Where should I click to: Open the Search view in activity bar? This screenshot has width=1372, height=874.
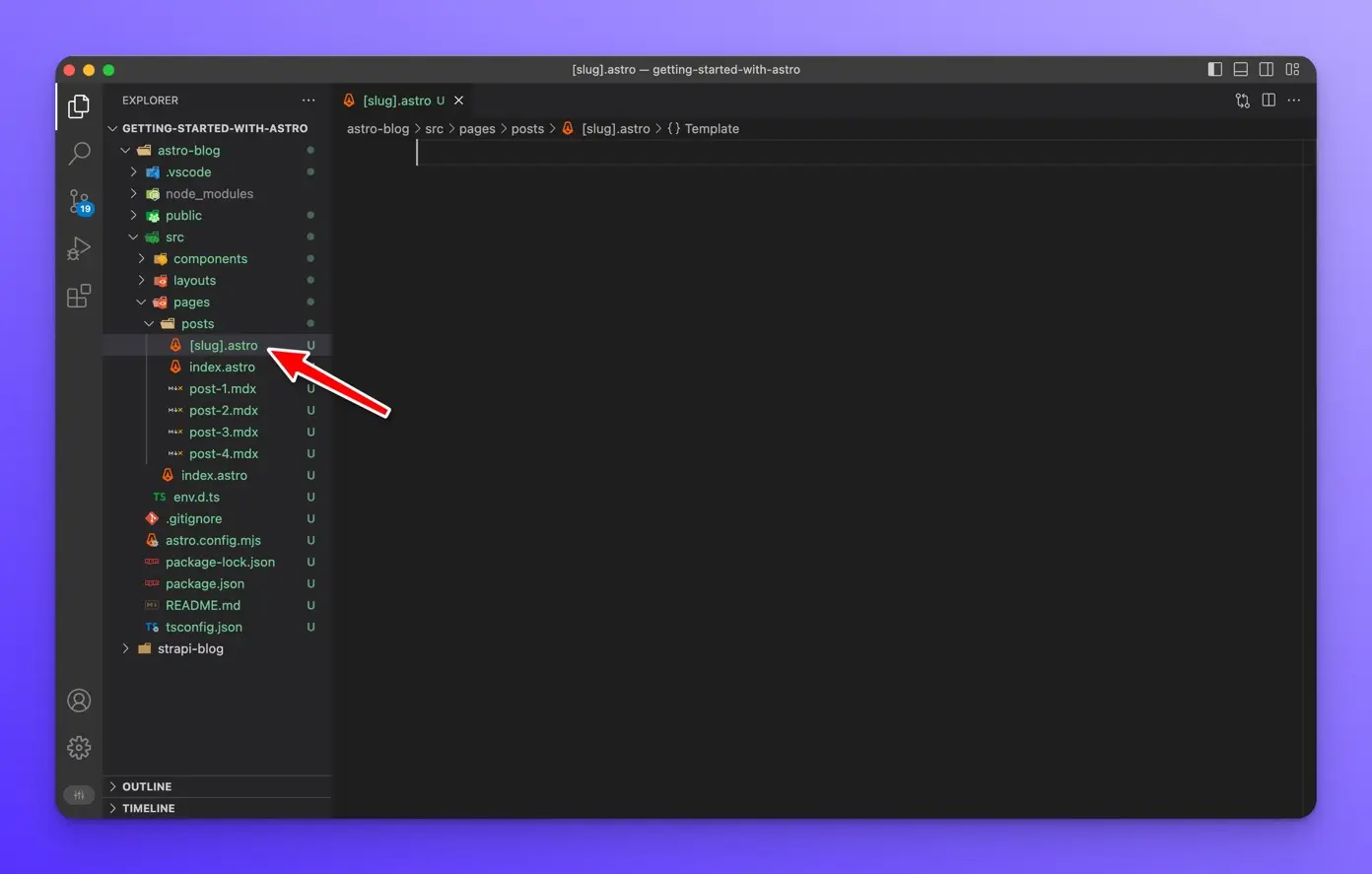point(79,154)
